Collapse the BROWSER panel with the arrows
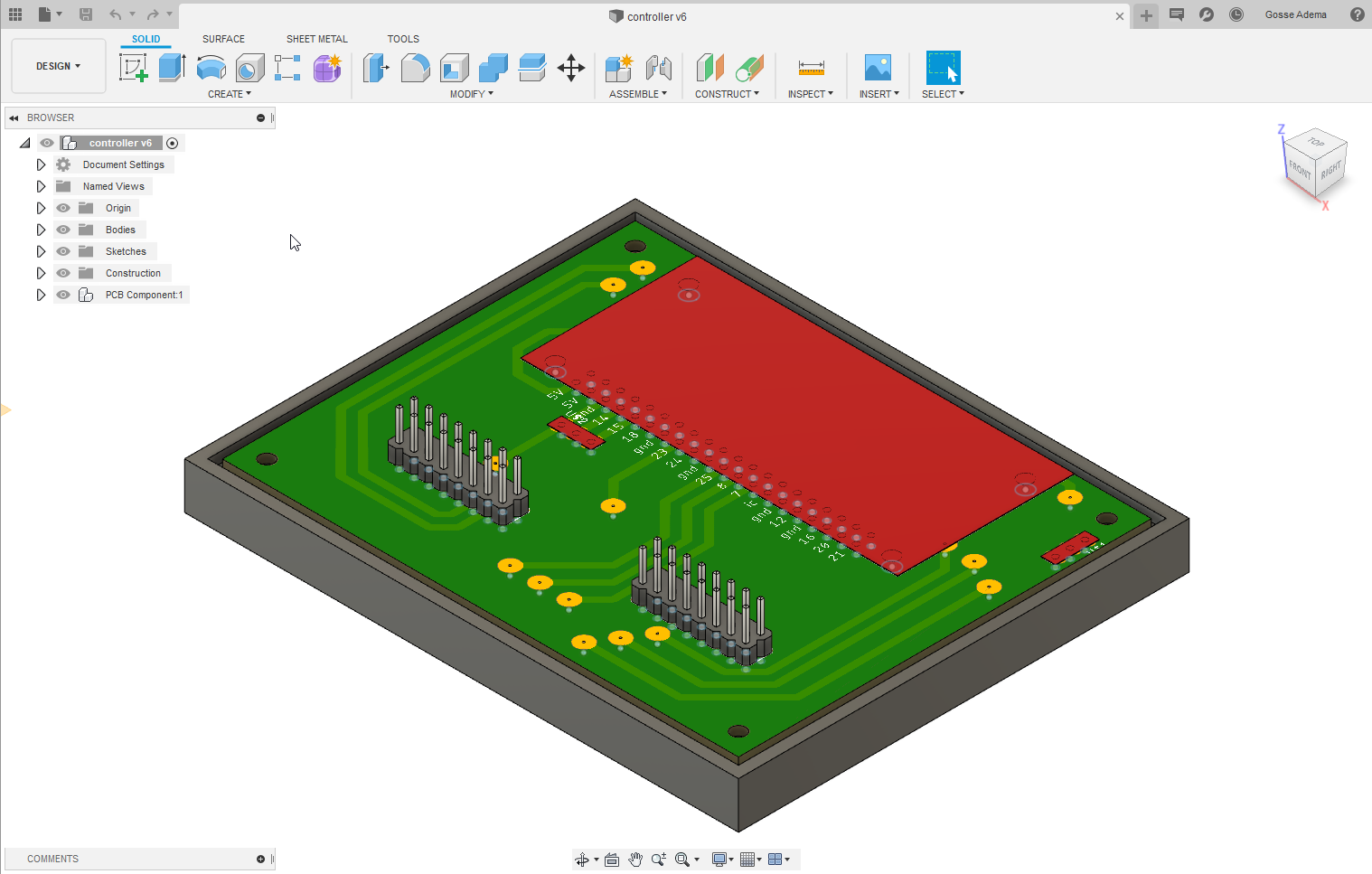 coord(14,117)
